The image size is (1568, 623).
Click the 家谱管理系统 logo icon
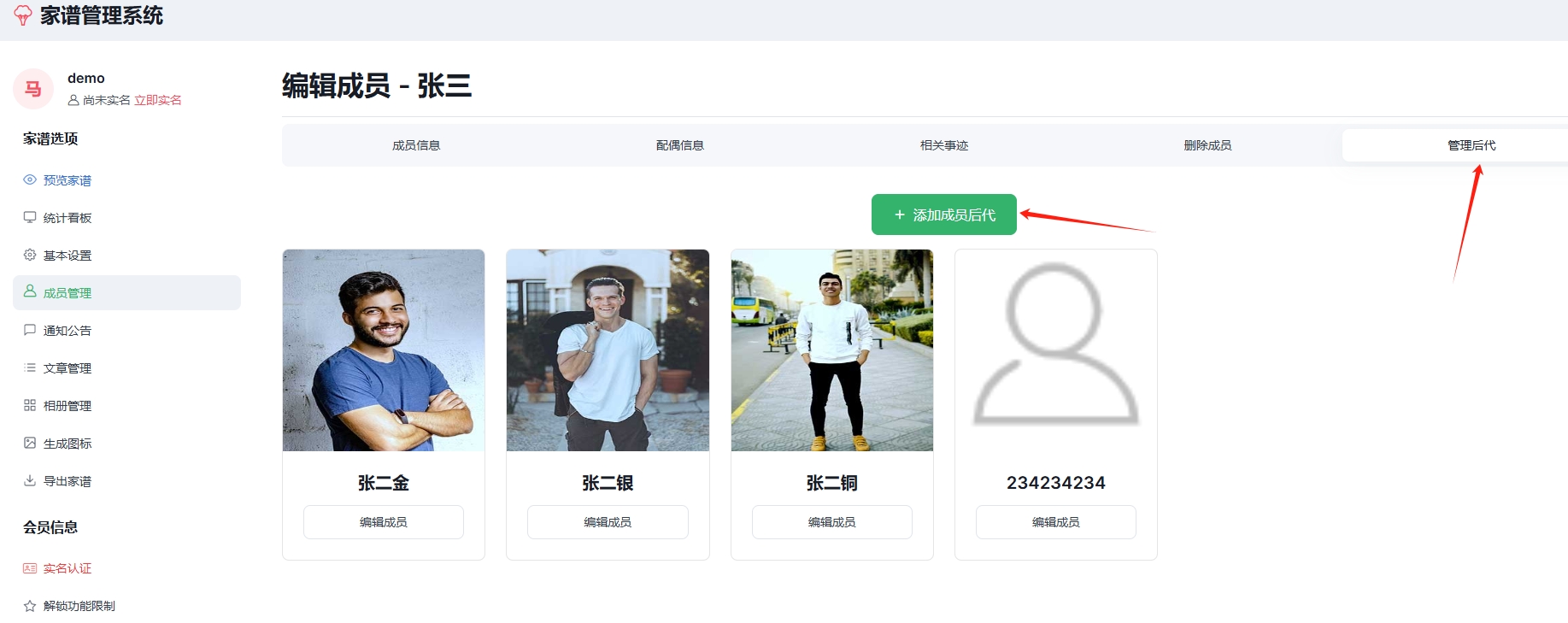(x=23, y=15)
